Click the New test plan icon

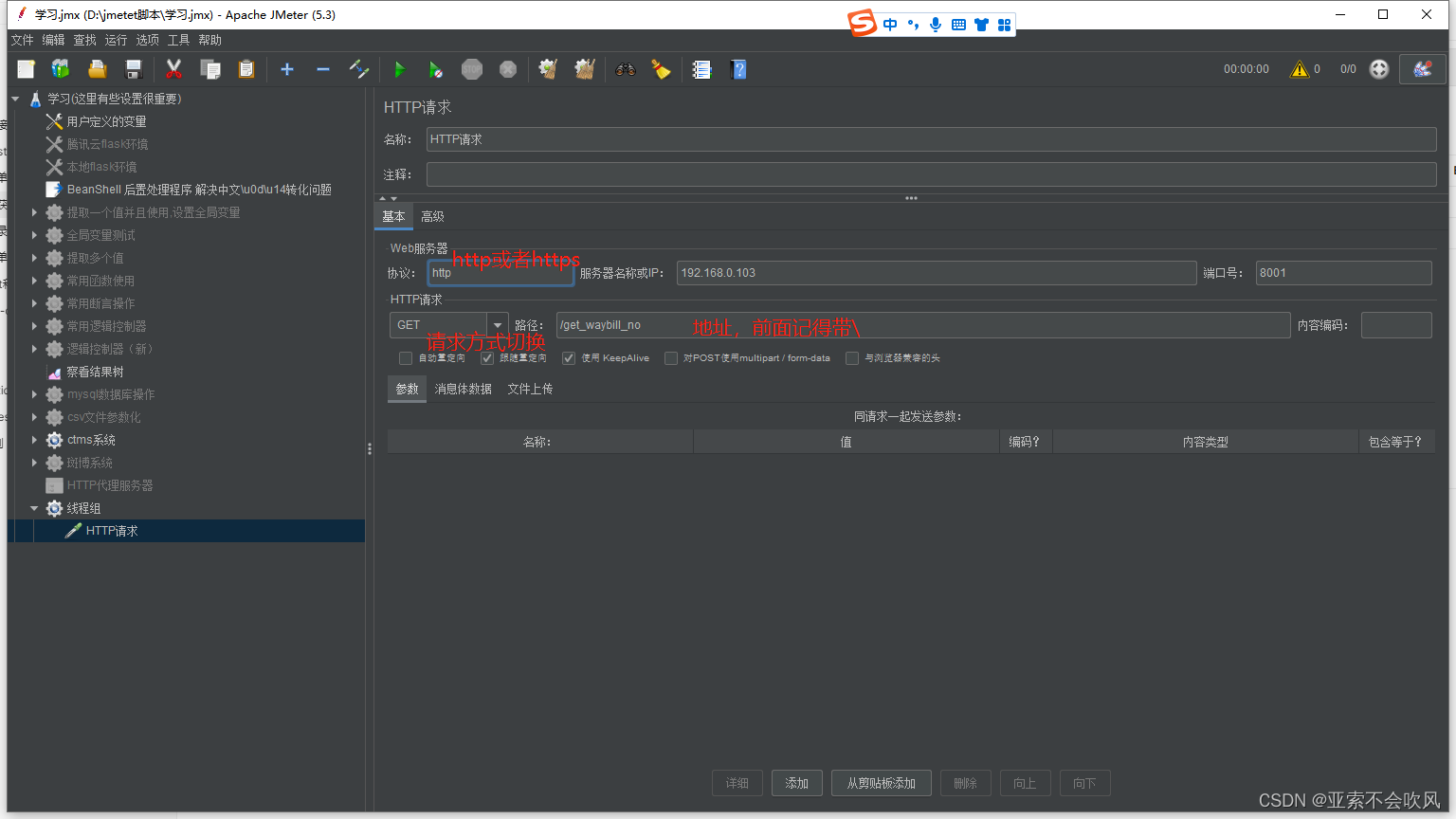(x=27, y=69)
